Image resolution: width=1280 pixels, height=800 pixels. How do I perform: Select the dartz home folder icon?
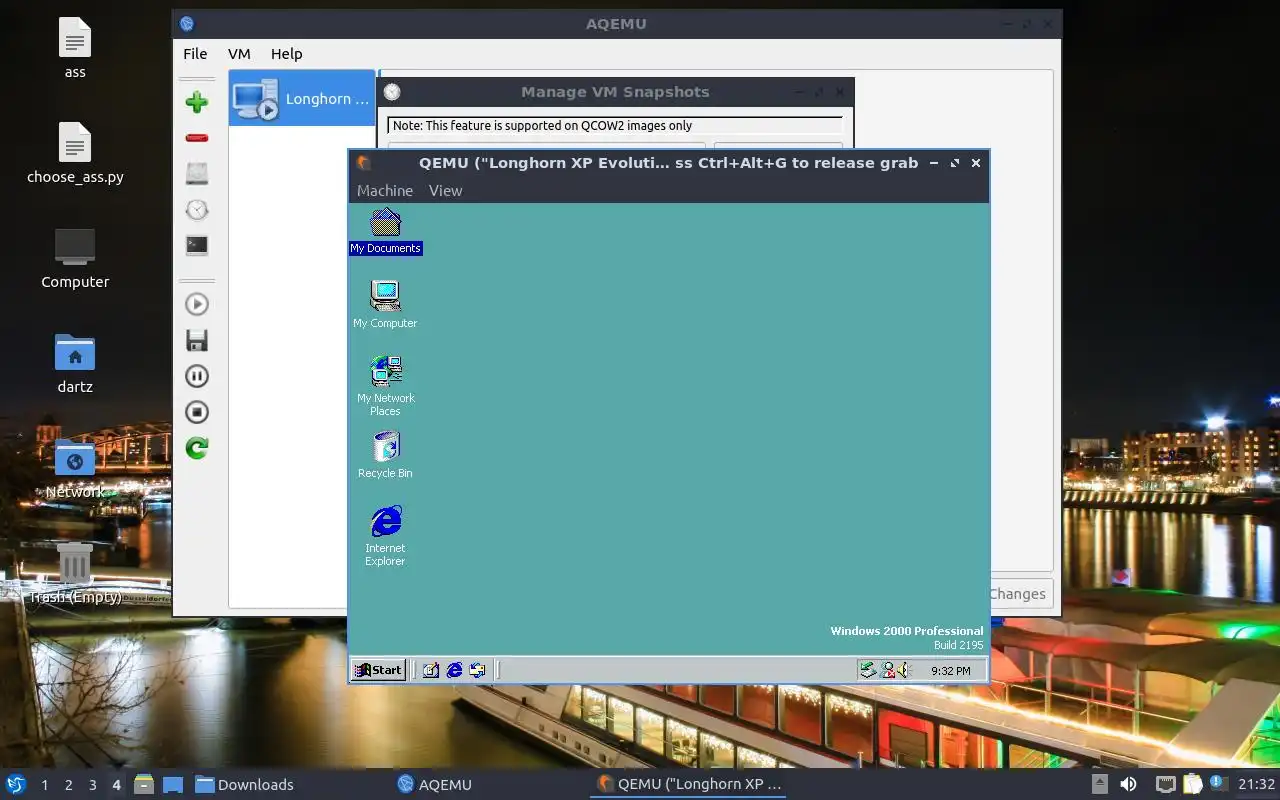click(75, 363)
